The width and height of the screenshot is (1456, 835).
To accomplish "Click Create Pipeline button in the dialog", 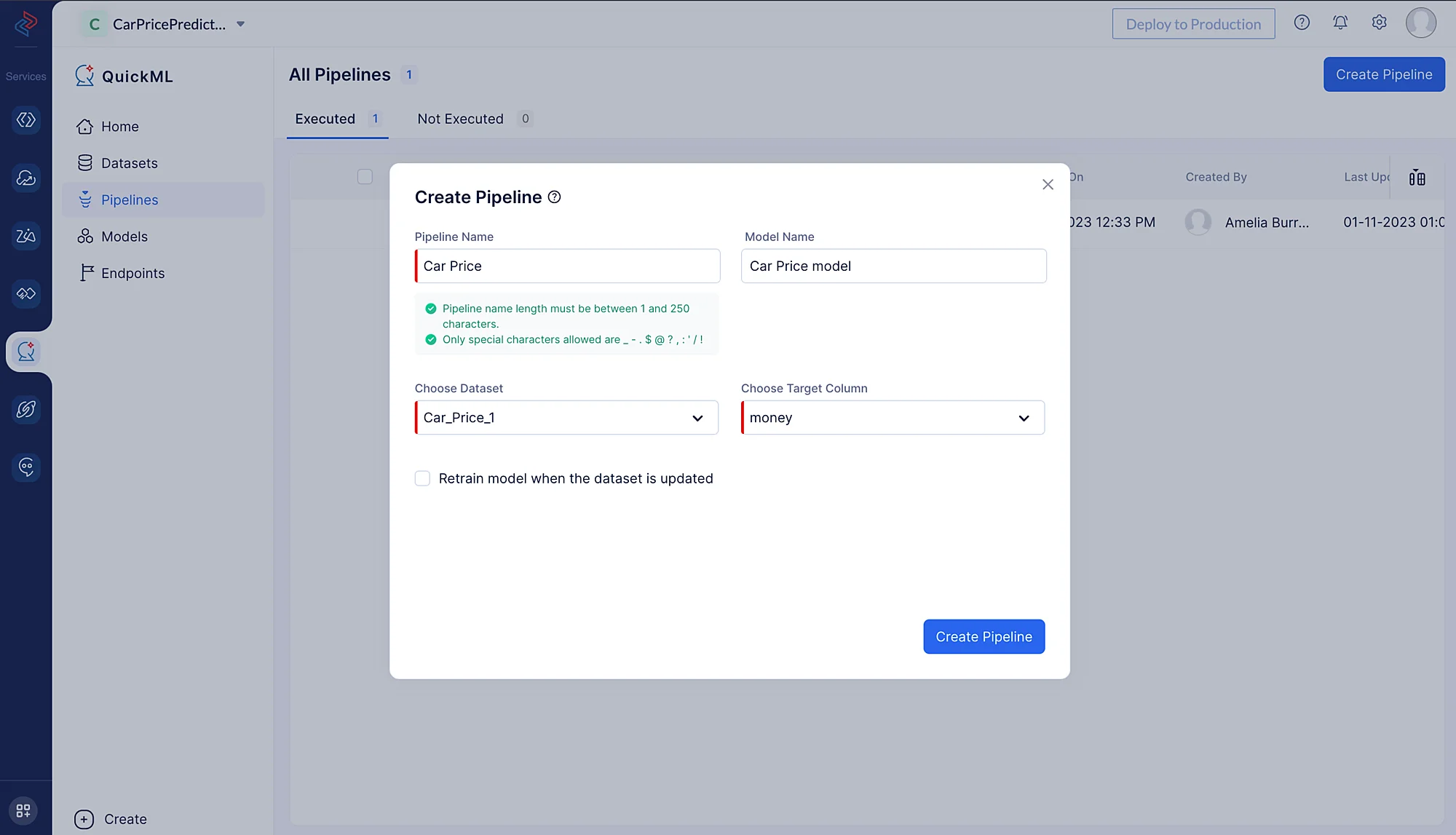I will click(x=984, y=637).
